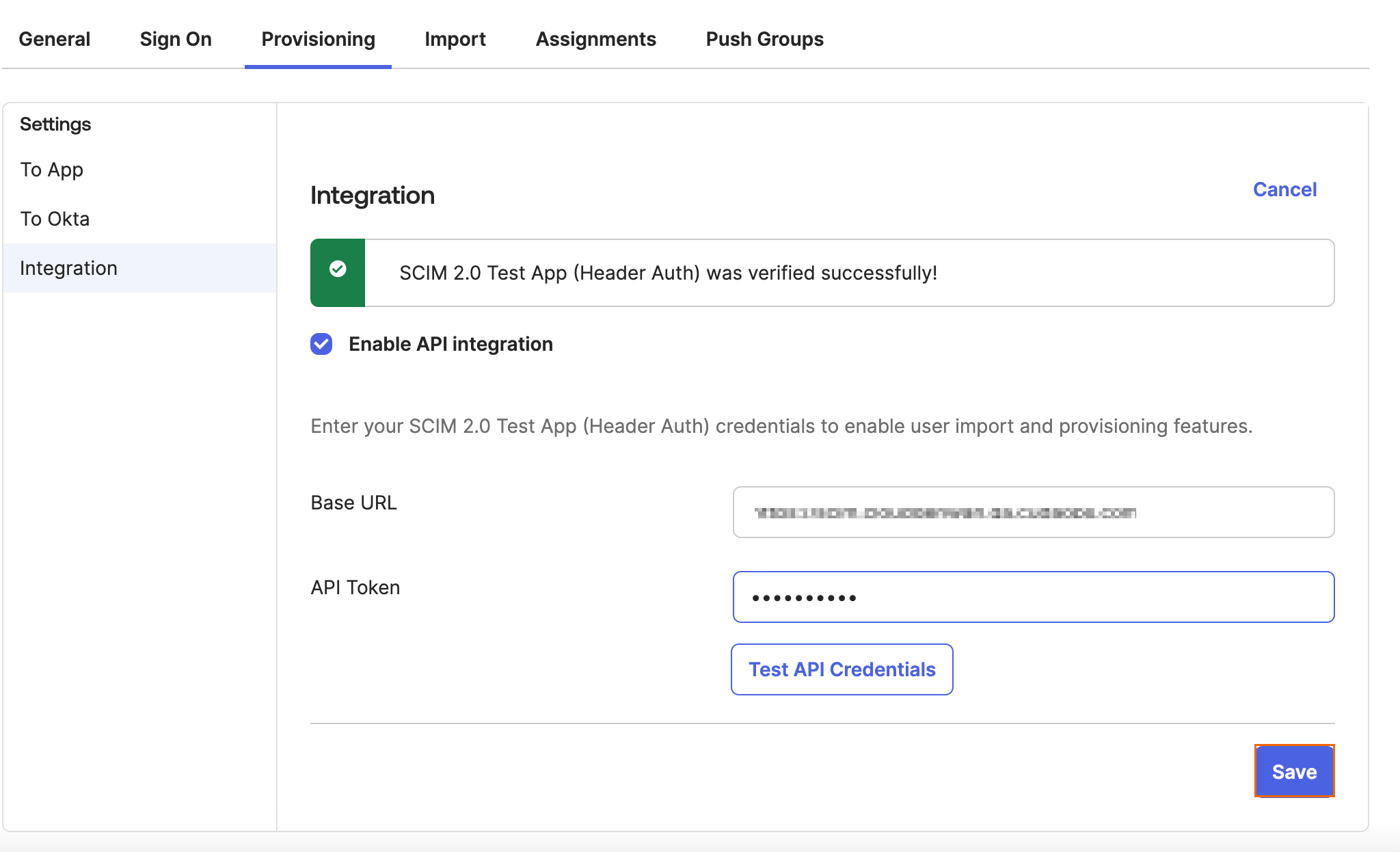
Task: Select To App in Settings sidebar
Action: click(140, 170)
